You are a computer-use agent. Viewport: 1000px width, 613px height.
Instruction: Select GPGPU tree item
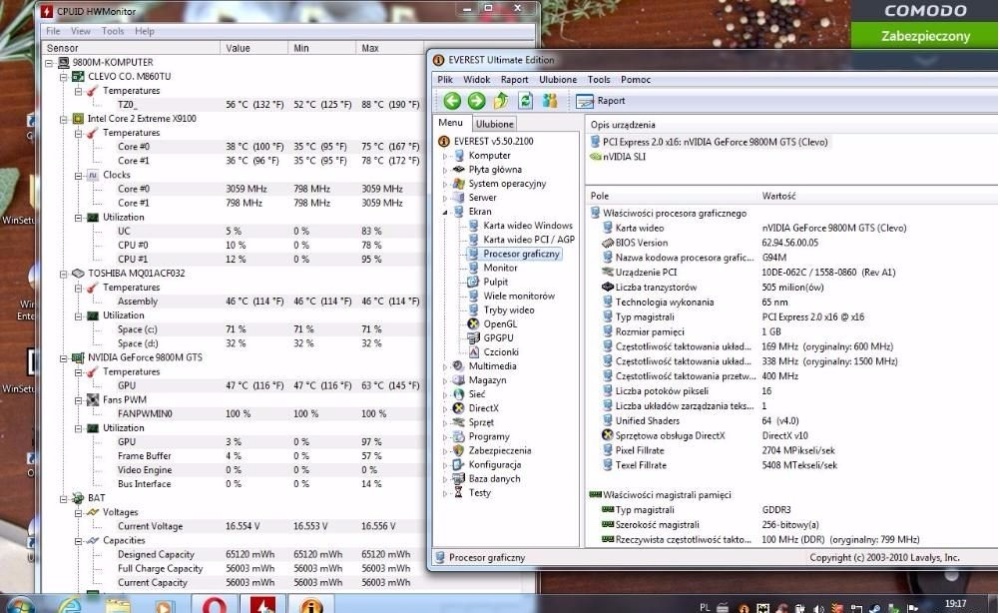(x=498, y=338)
